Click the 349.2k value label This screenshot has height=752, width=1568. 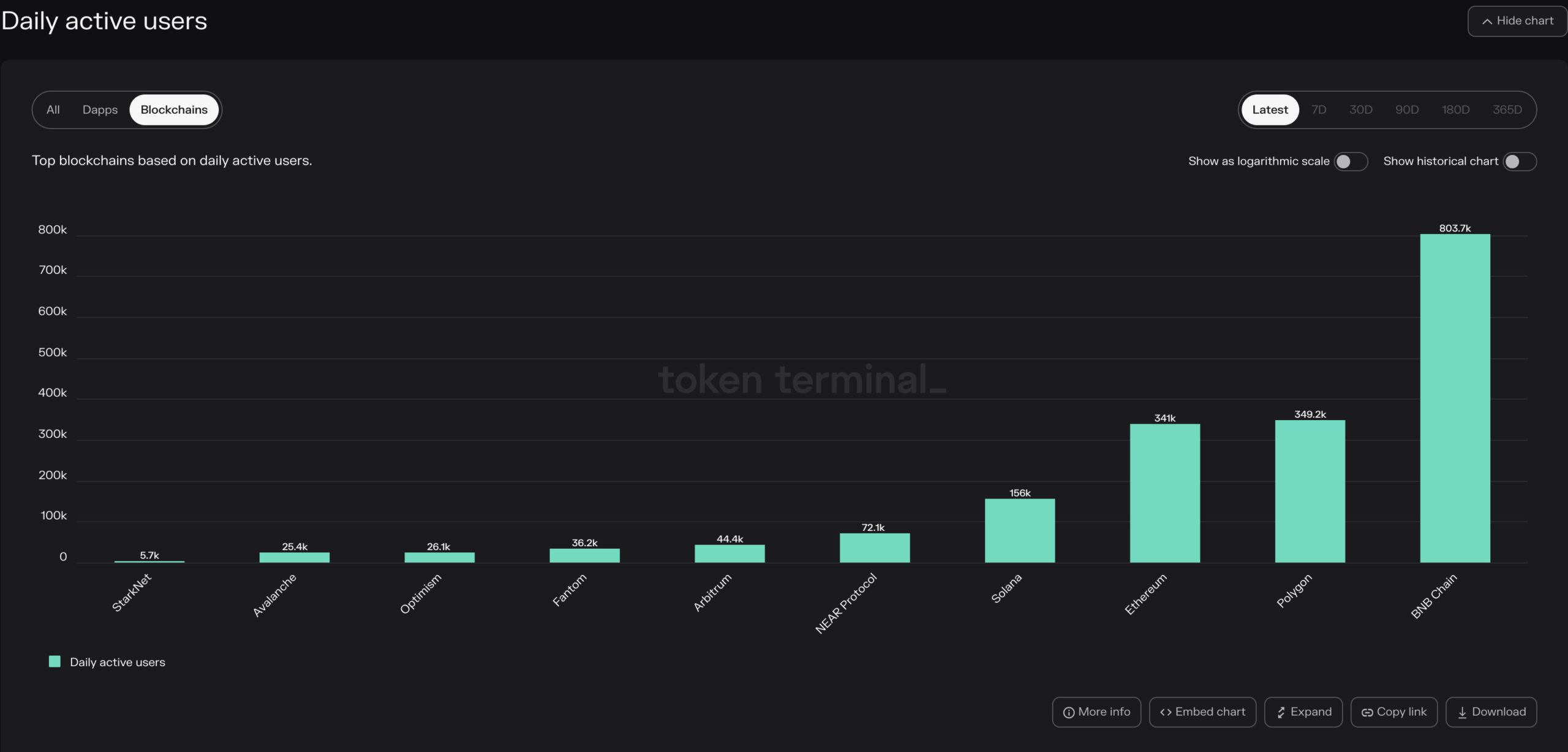[x=1310, y=414]
